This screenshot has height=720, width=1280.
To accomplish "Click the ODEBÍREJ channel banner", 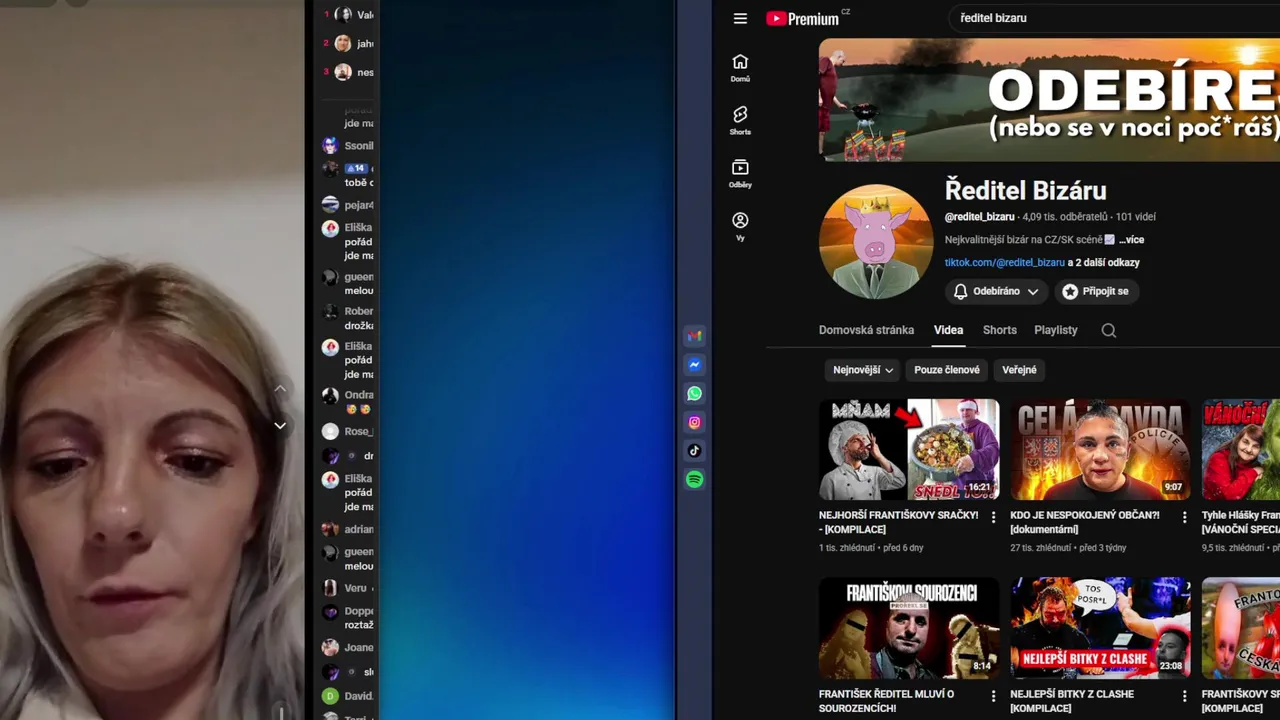I will click(1049, 100).
